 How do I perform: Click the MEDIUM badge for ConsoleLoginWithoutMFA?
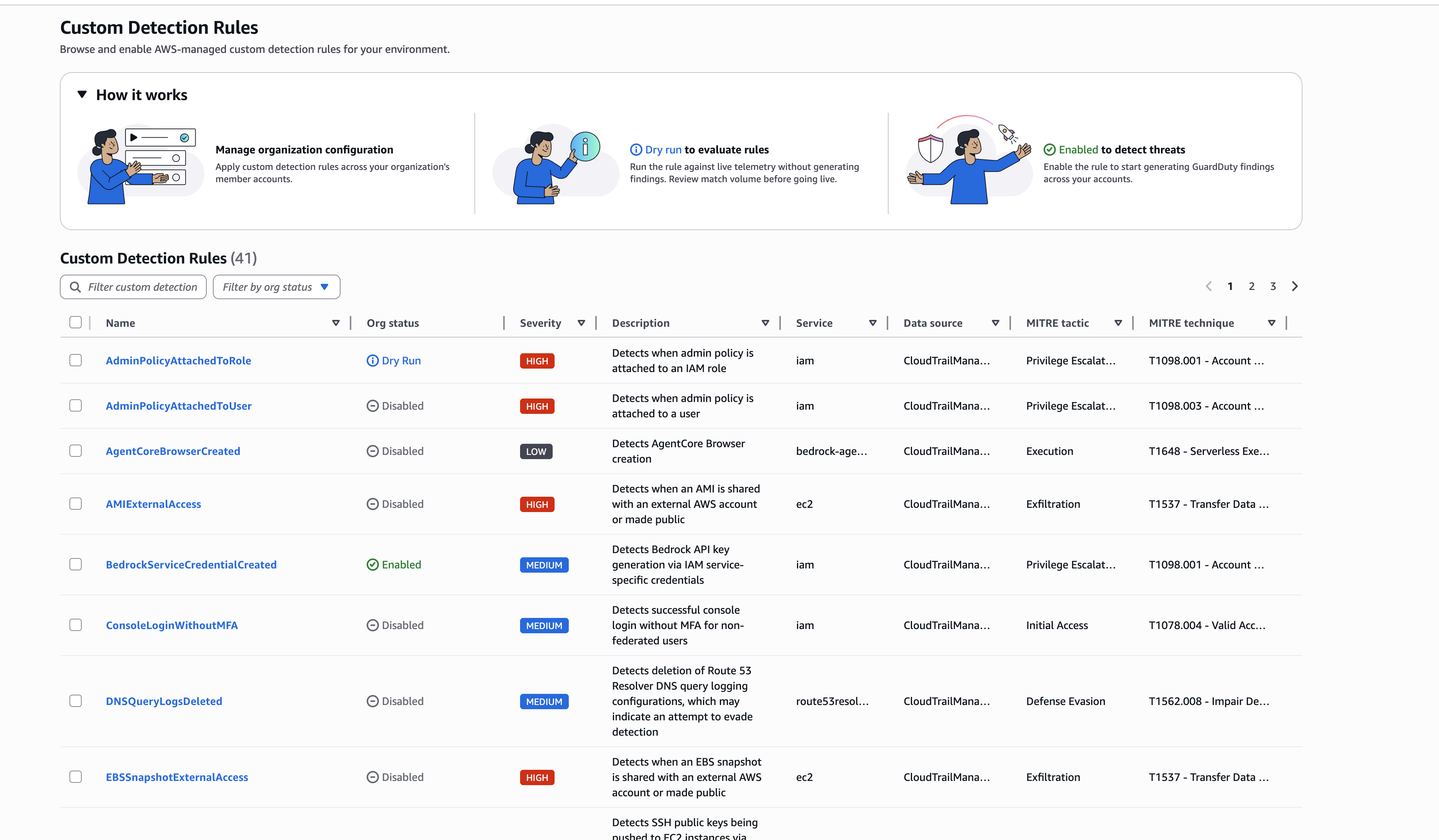click(x=543, y=625)
